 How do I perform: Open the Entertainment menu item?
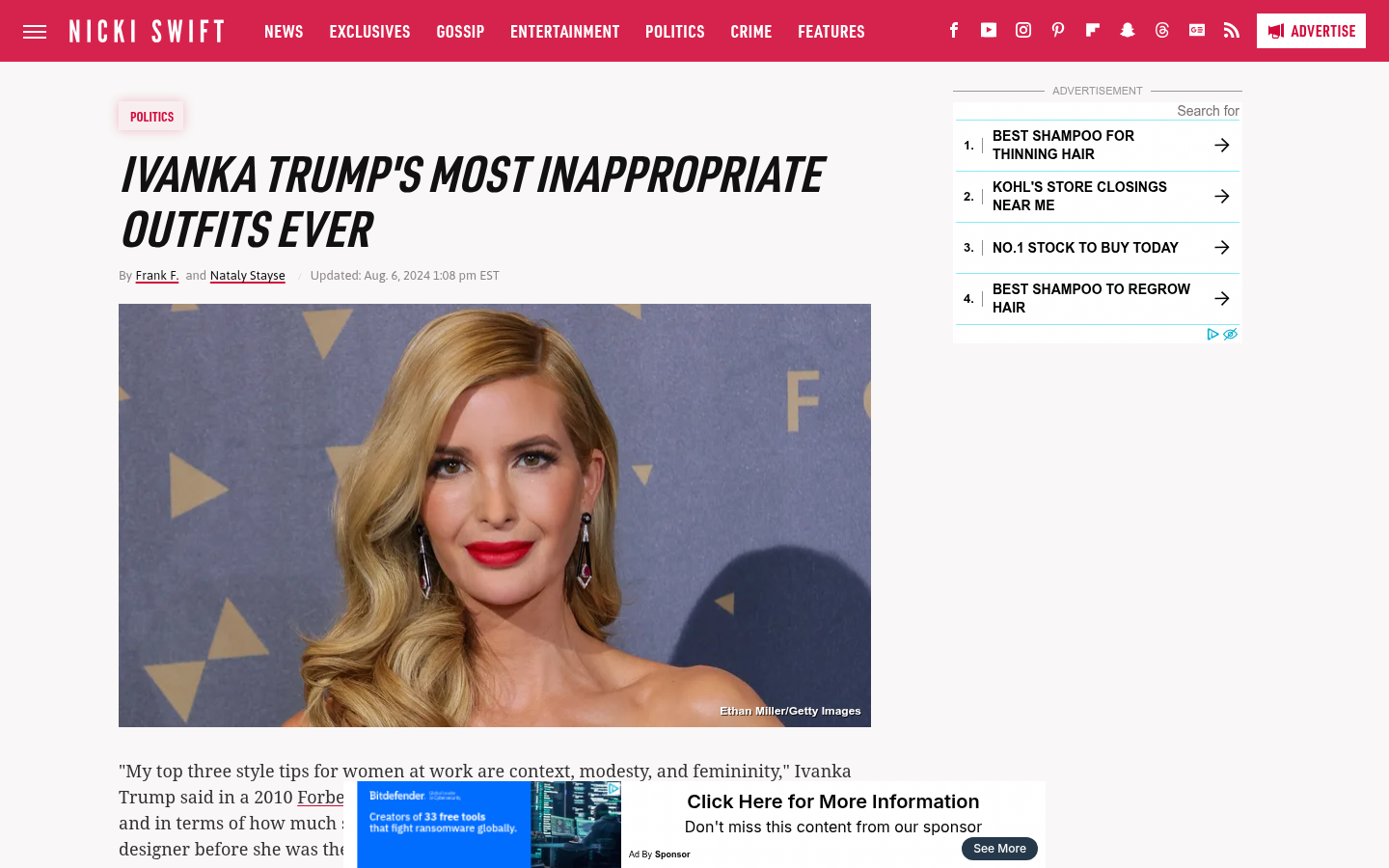click(564, 32)
